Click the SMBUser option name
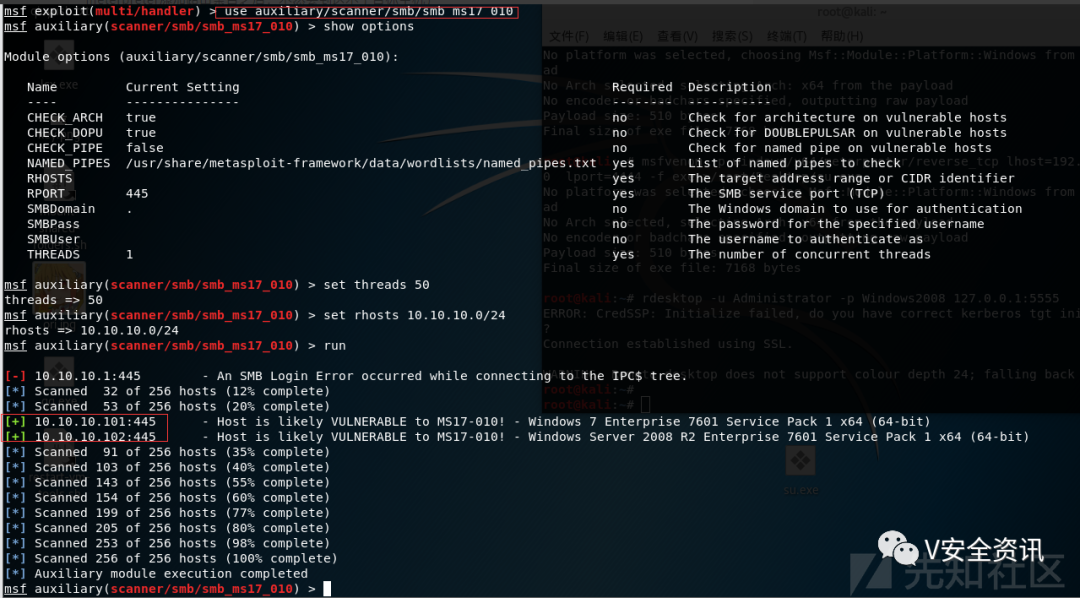Image resolution: width=1080 pixels, height=598 pixels. [x=53, y=239]
